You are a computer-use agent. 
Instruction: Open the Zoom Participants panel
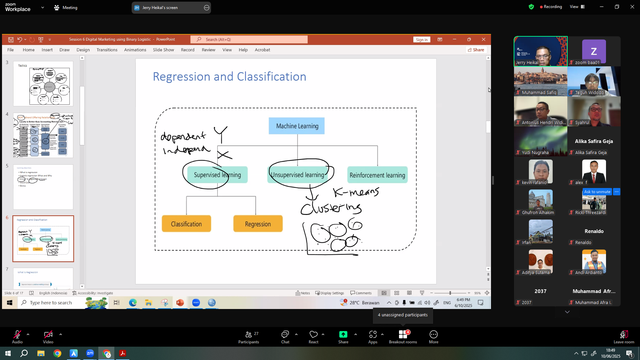(249, 336)
